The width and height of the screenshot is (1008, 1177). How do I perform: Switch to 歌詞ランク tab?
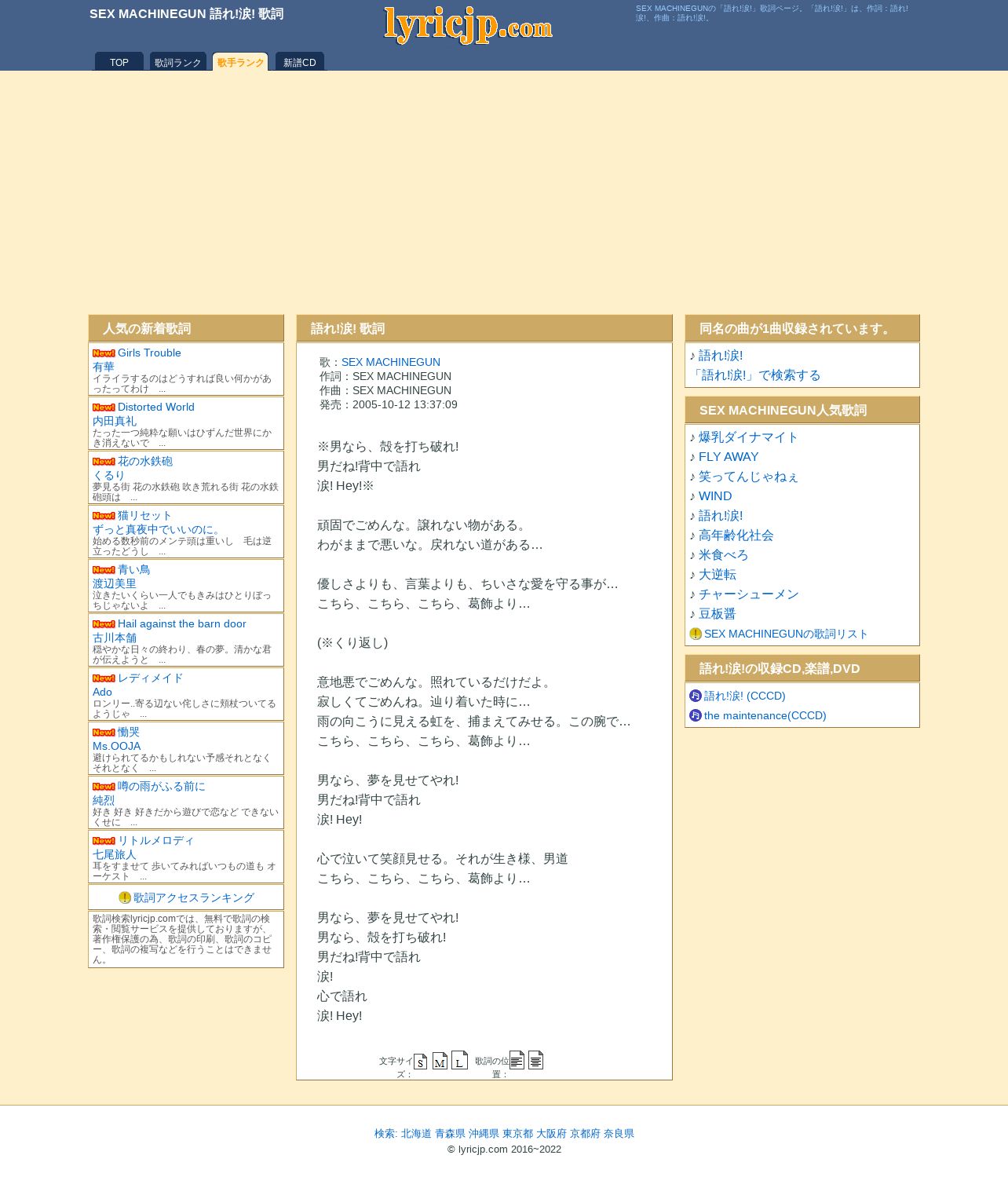click(178, 62)
